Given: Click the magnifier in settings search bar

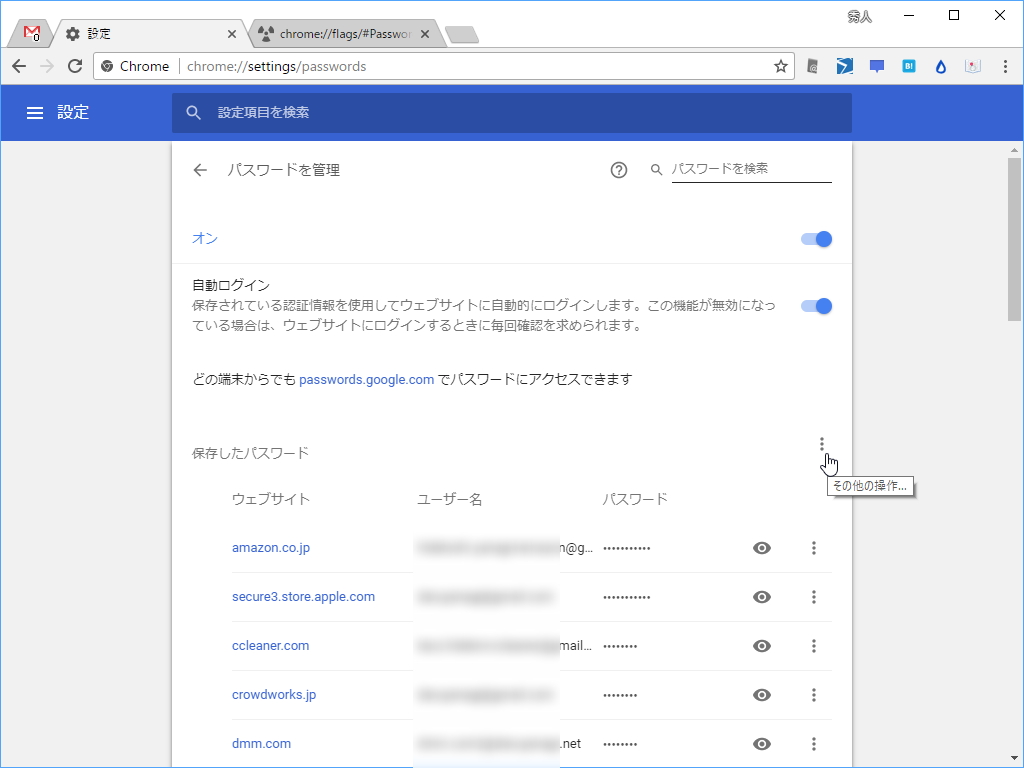Looking at the screenshot, I should 193,113.
